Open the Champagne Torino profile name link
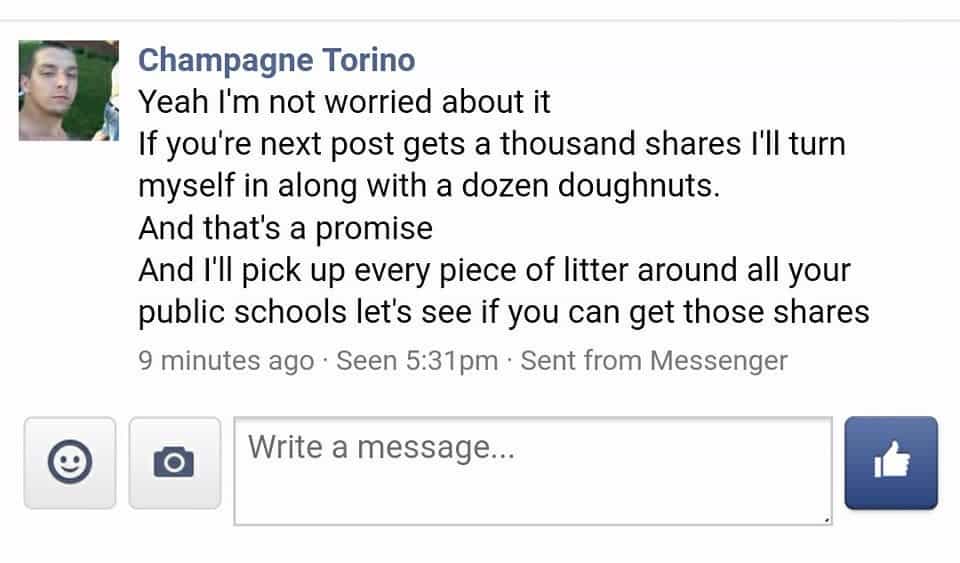 [x=276, y=60]
